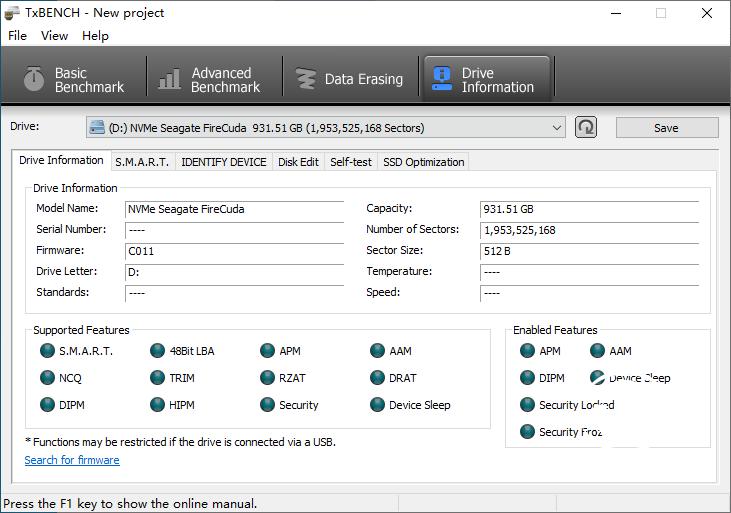Image resolution: width=731 pixels, height=513 pixels.
Task: Click the supported DIPM feature indicator
Action: [48, 405]
